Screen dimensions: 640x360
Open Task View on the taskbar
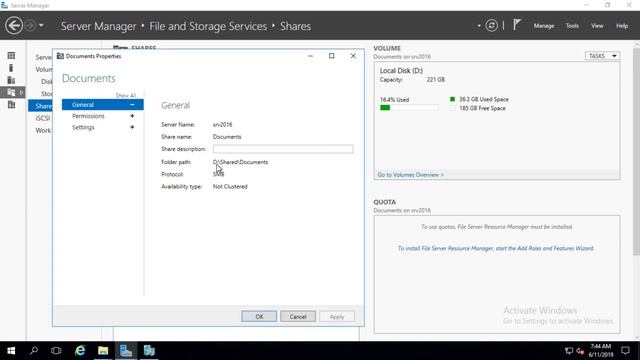click(56, 351)
